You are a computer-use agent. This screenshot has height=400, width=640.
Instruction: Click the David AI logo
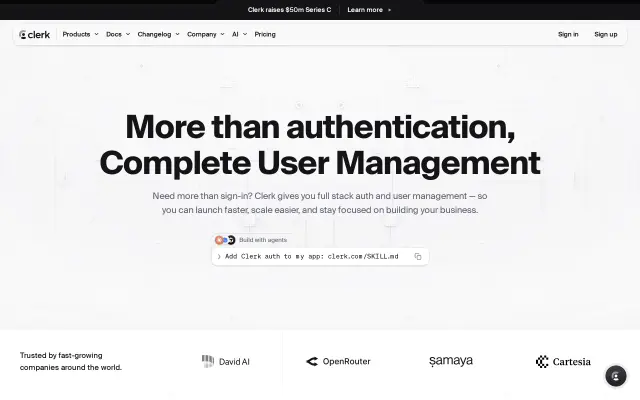226,362
